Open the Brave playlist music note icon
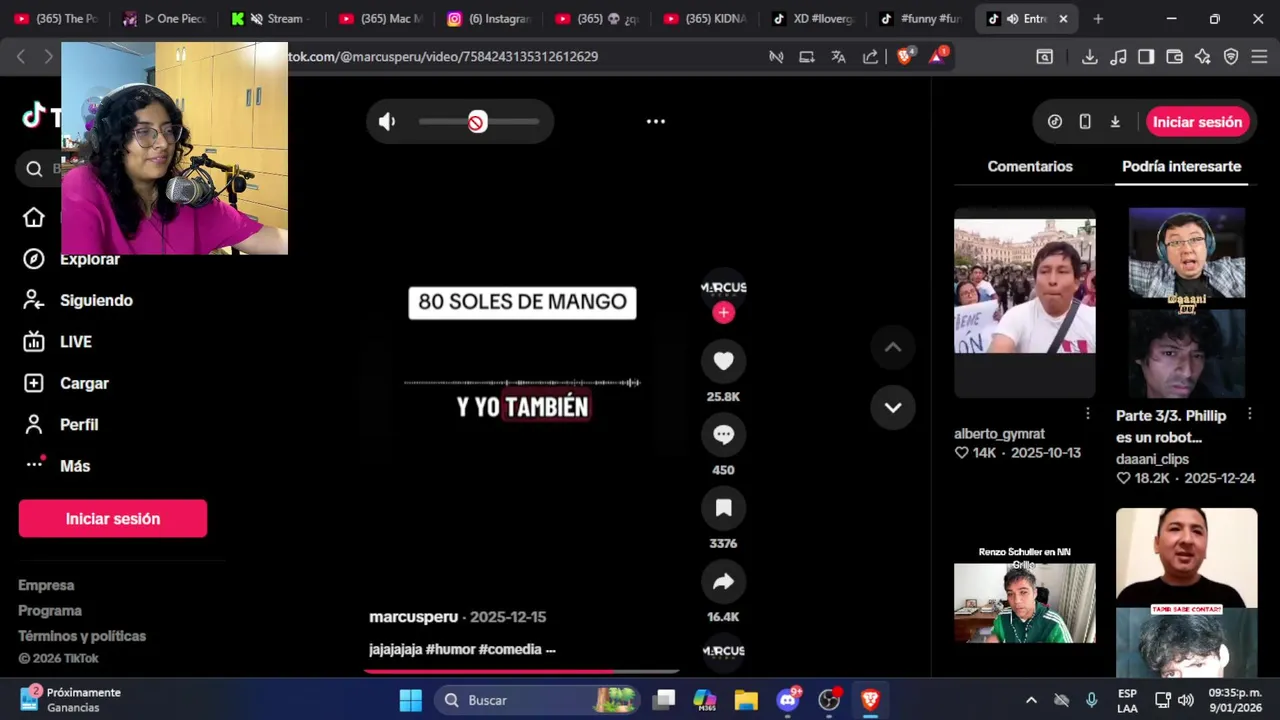1280x720 pixels. (x=1119, y=57)
